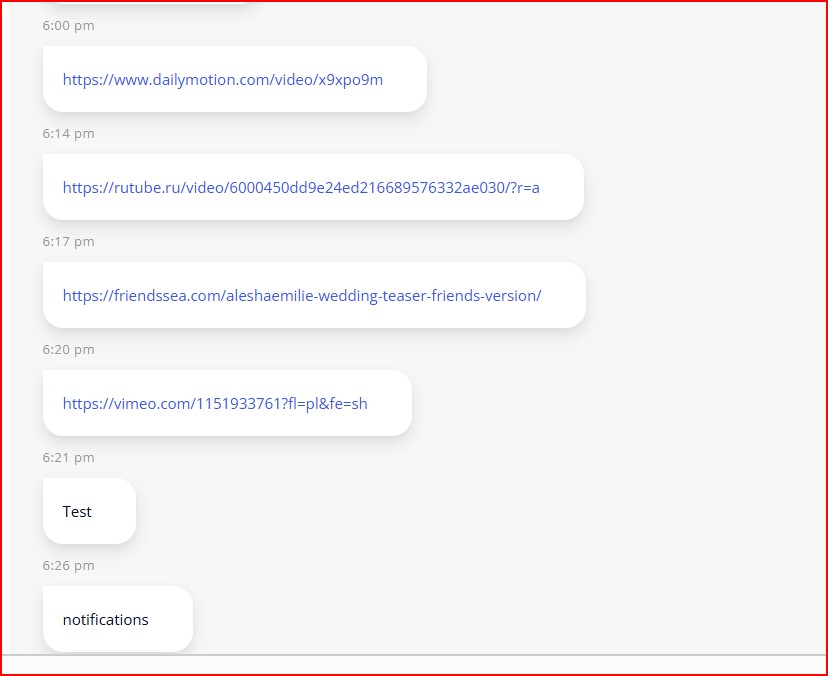Click the bubble padding after the Vimeo URL
Viewport: 828px width, 676px height.
coord(390,404)
